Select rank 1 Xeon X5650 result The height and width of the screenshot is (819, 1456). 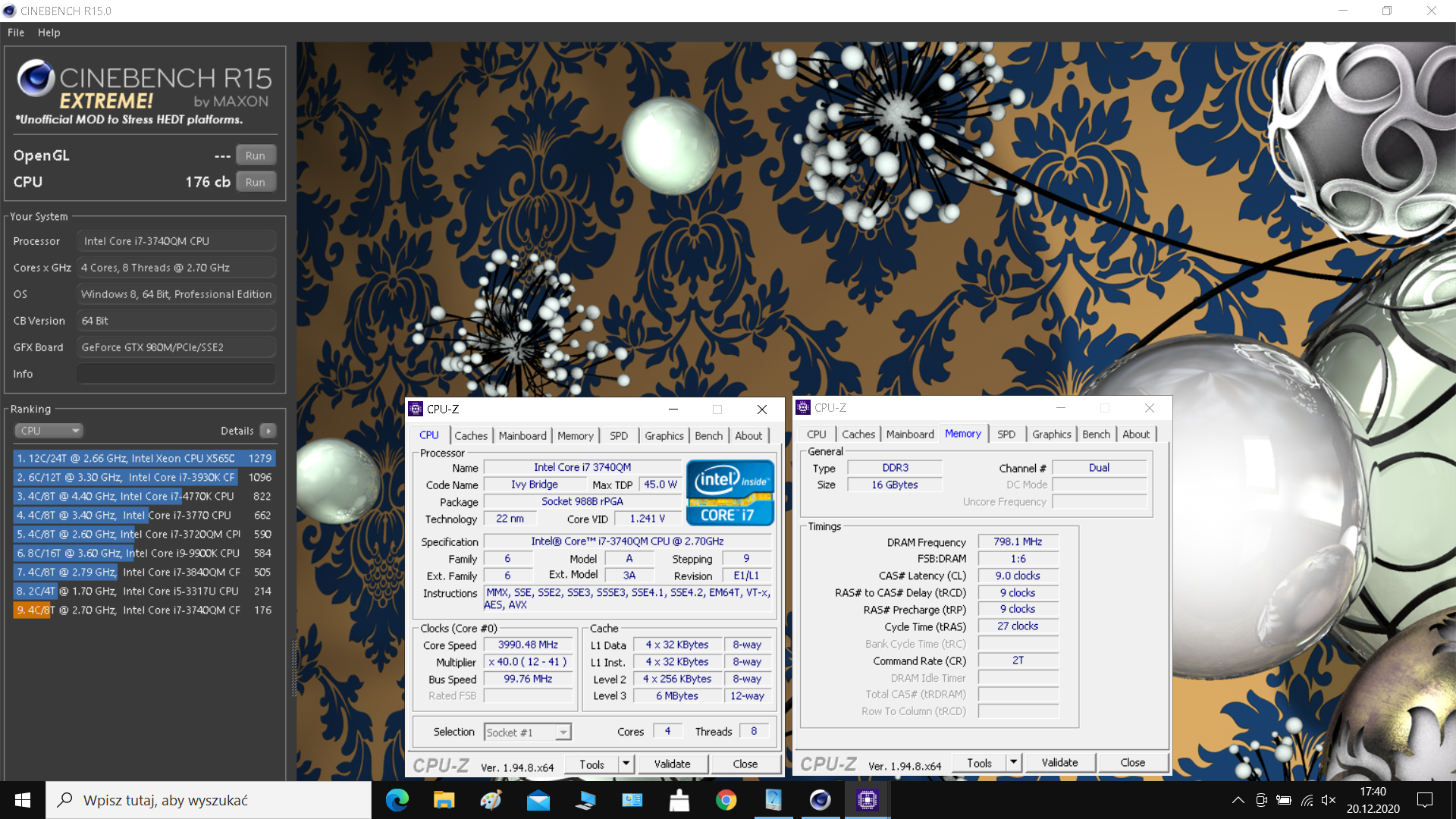click(x=143, y=458)
